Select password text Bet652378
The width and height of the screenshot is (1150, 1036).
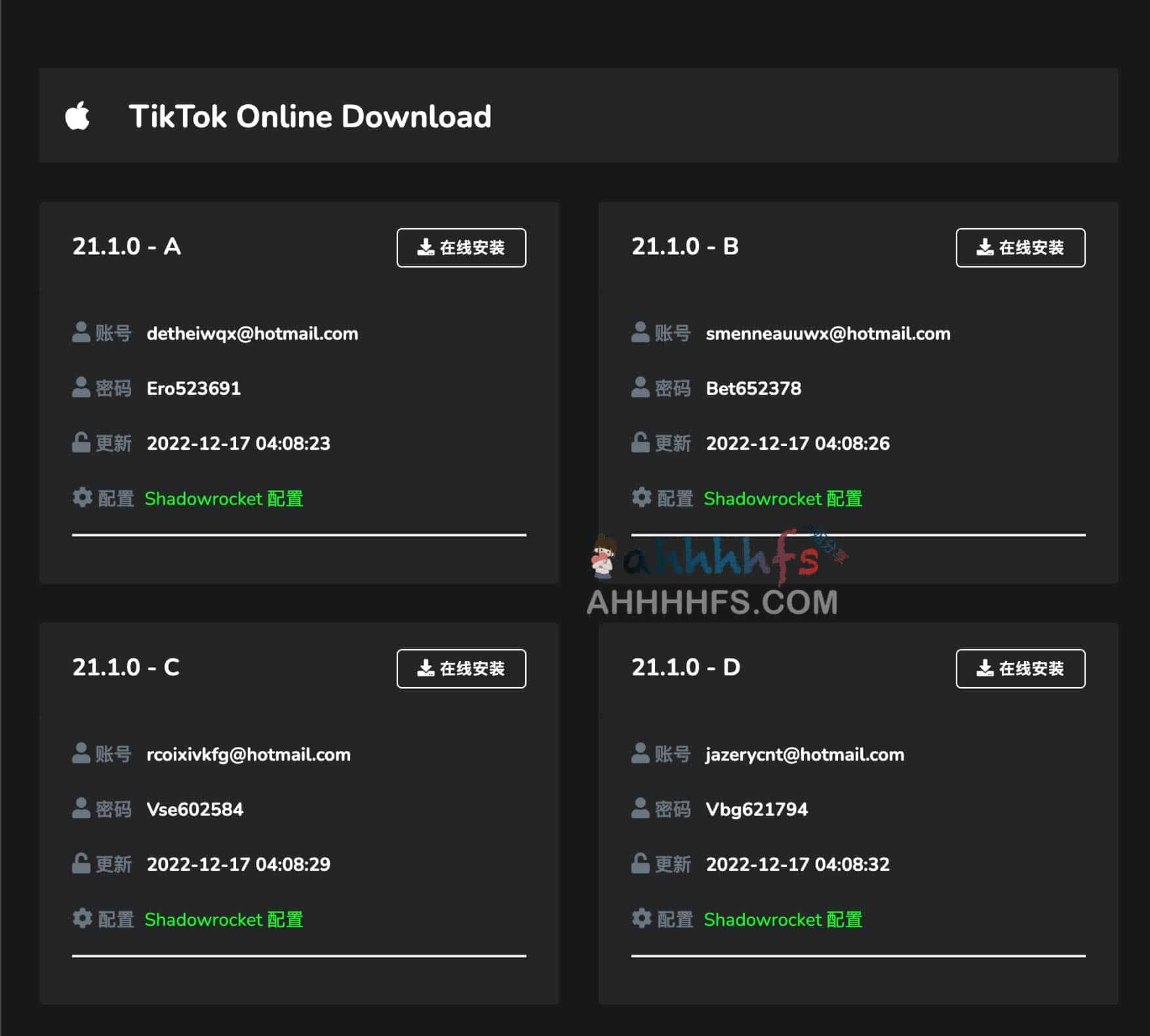753,389
